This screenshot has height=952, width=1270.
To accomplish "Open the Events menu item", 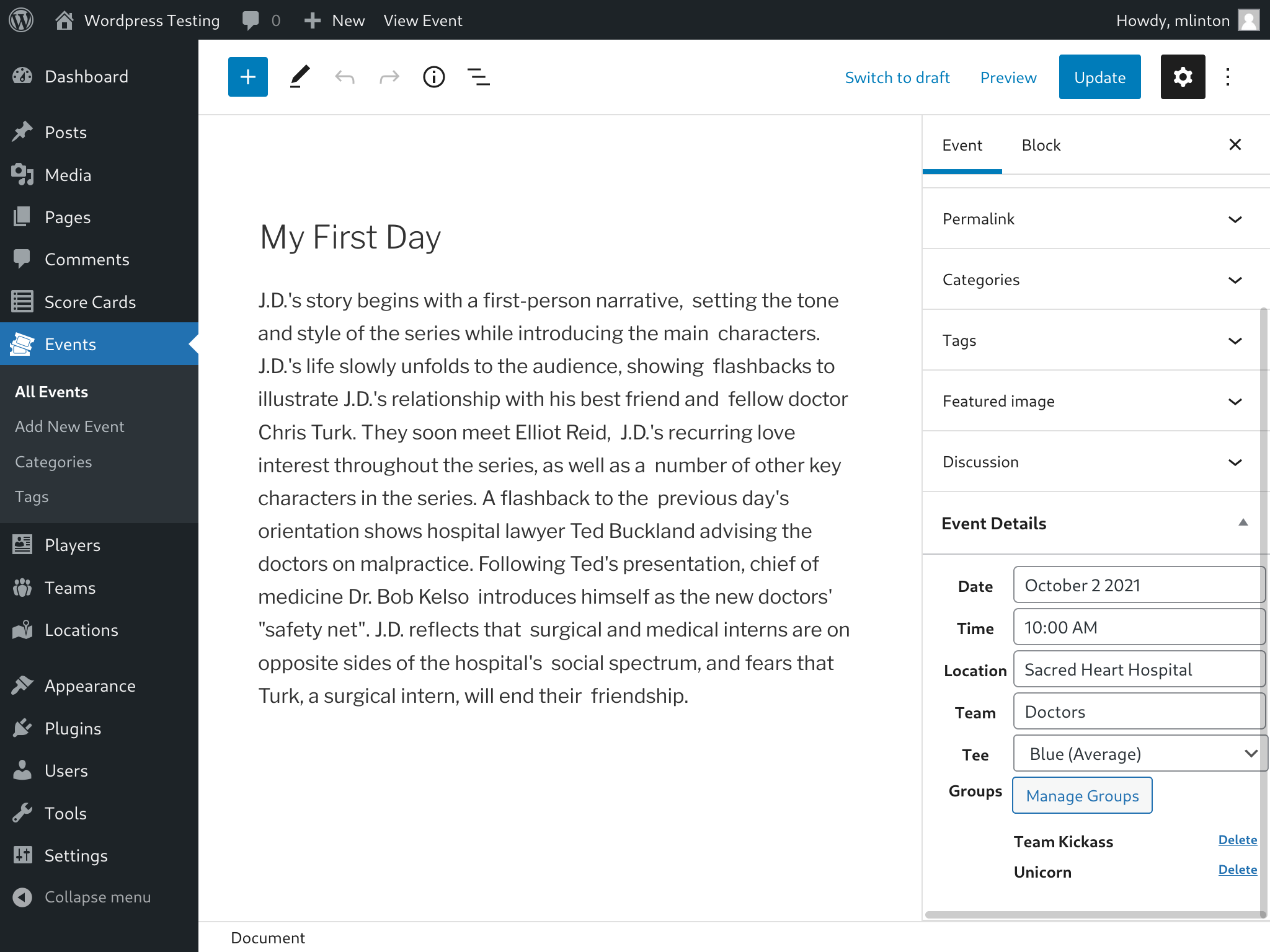I will click(x=99, y=344).
